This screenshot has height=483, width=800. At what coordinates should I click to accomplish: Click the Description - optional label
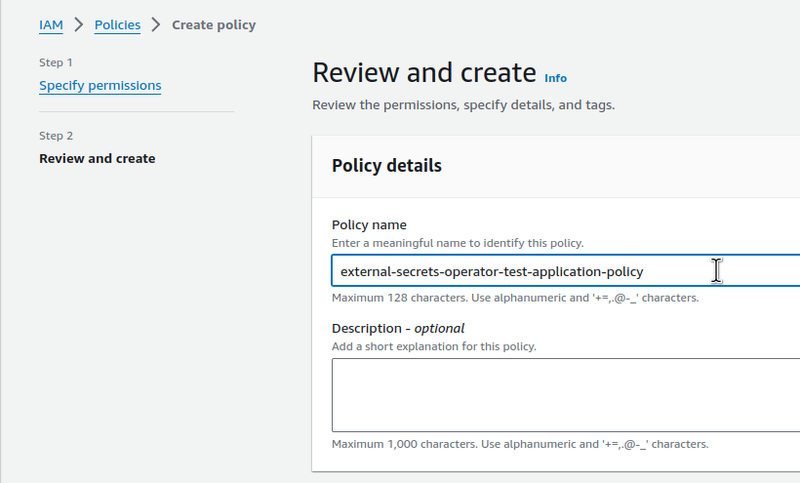point(398,328)
